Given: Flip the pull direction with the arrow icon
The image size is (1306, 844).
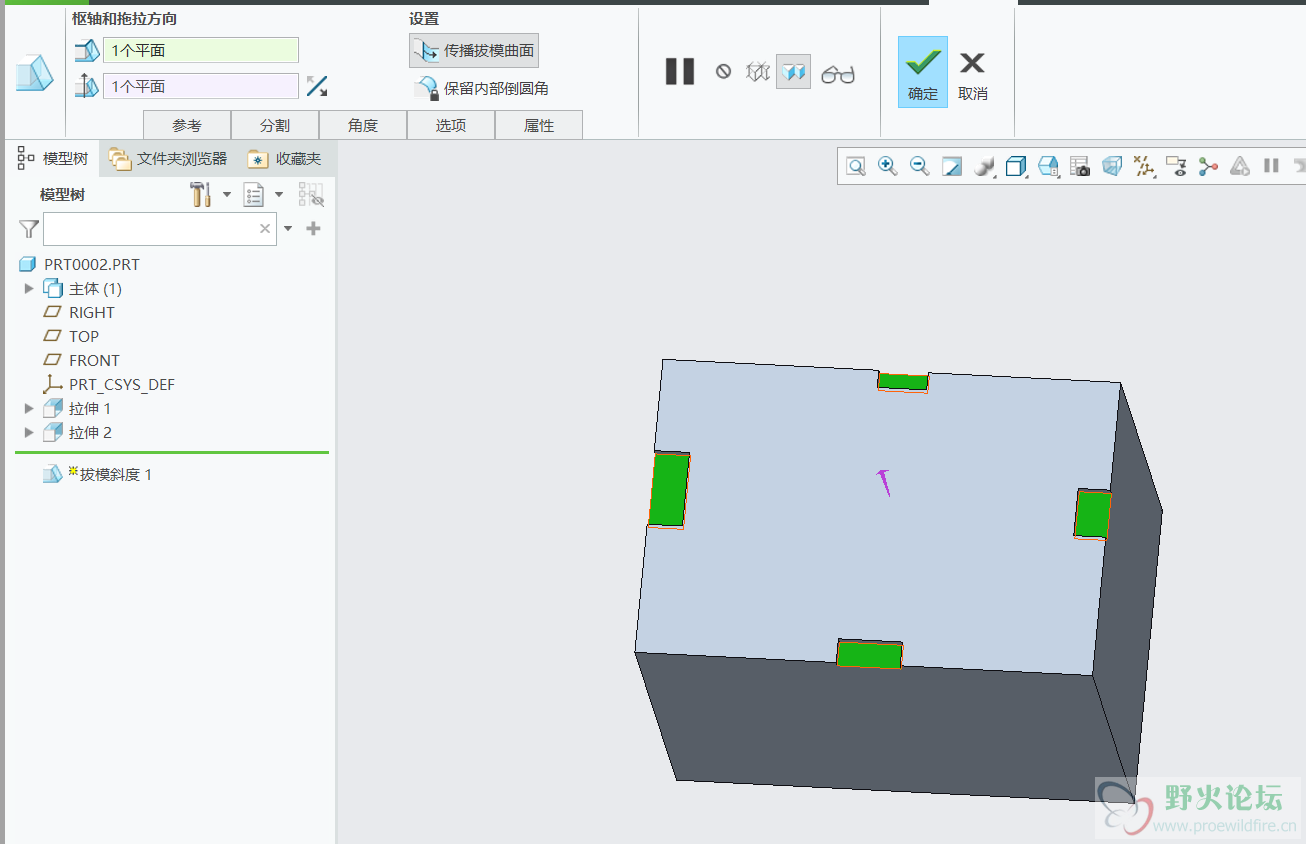Looking at the screenshot, I should [x=317, y=86].
